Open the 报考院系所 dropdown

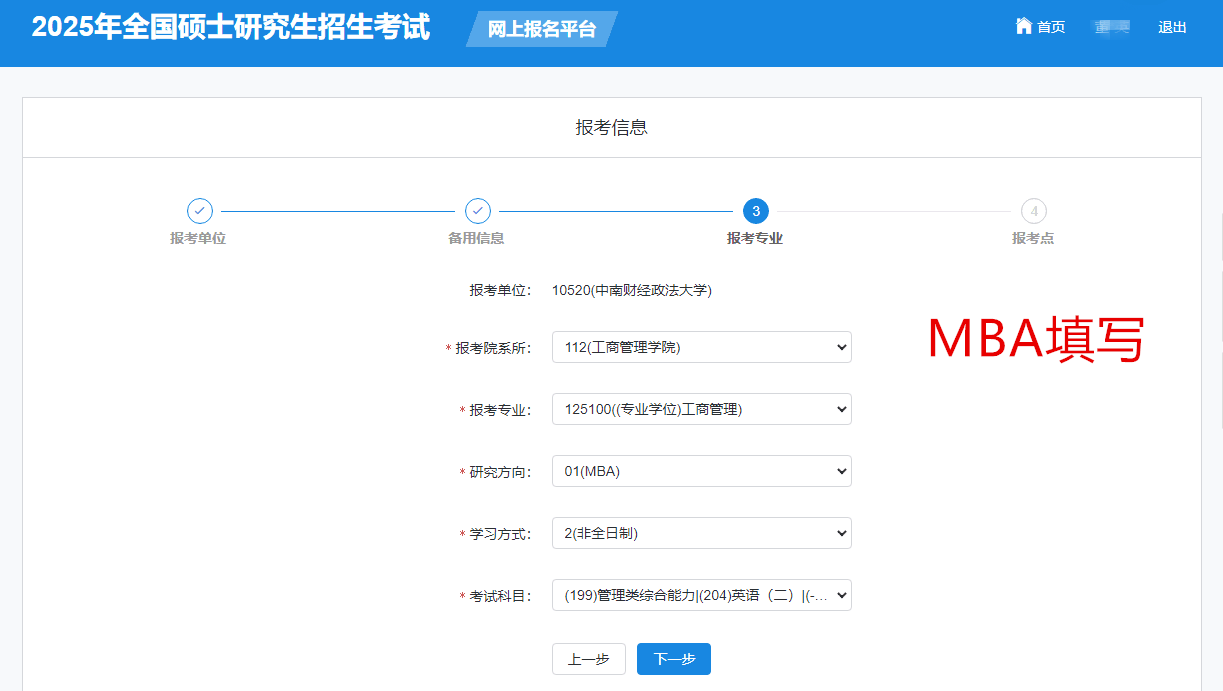[x=701, y=347]
